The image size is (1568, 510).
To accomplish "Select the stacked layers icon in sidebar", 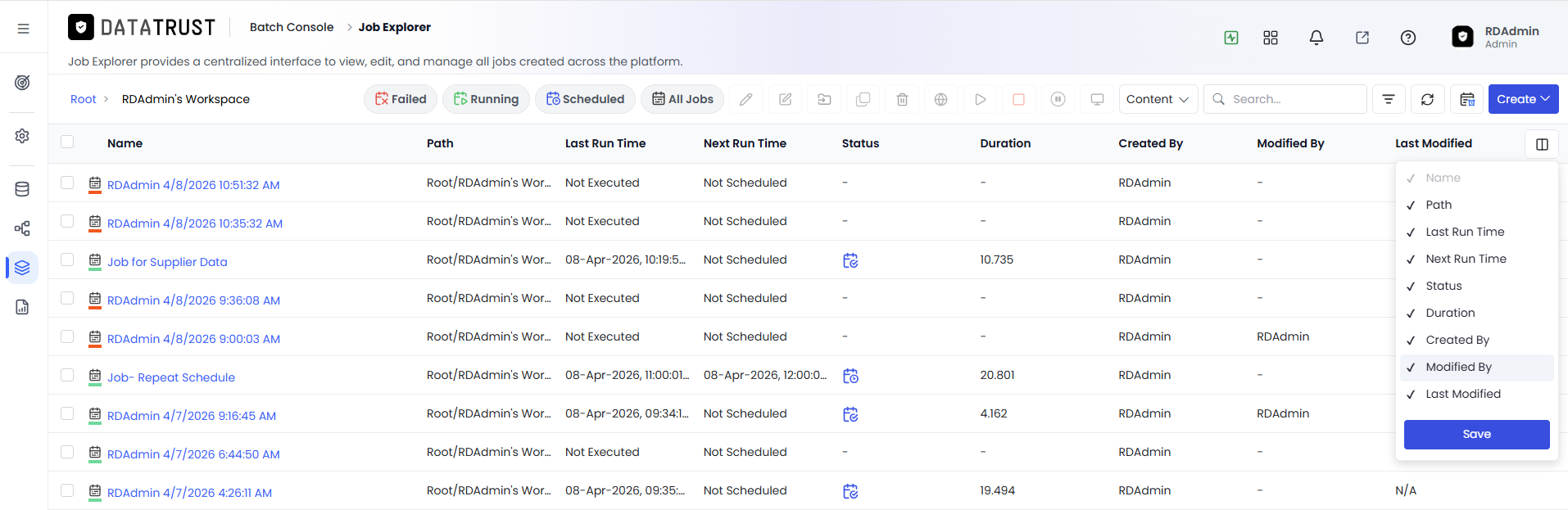I will pos(23,268).
